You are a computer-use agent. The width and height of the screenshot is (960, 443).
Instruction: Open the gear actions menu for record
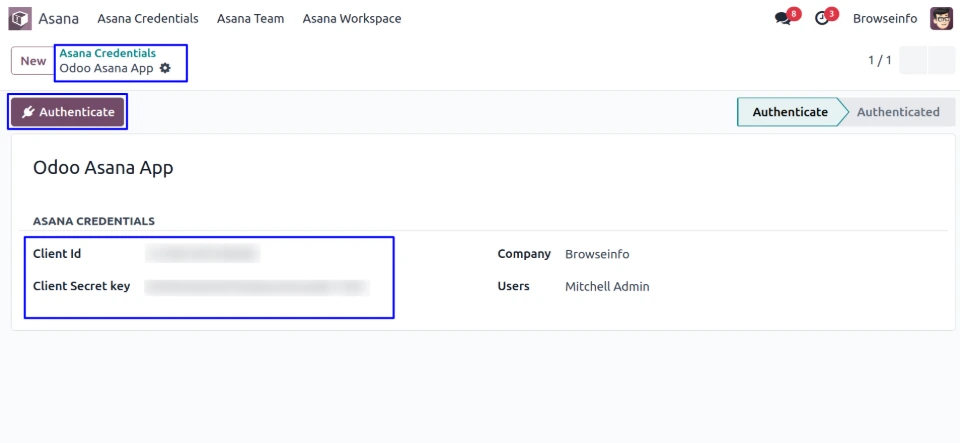click(x=166, y=68)
